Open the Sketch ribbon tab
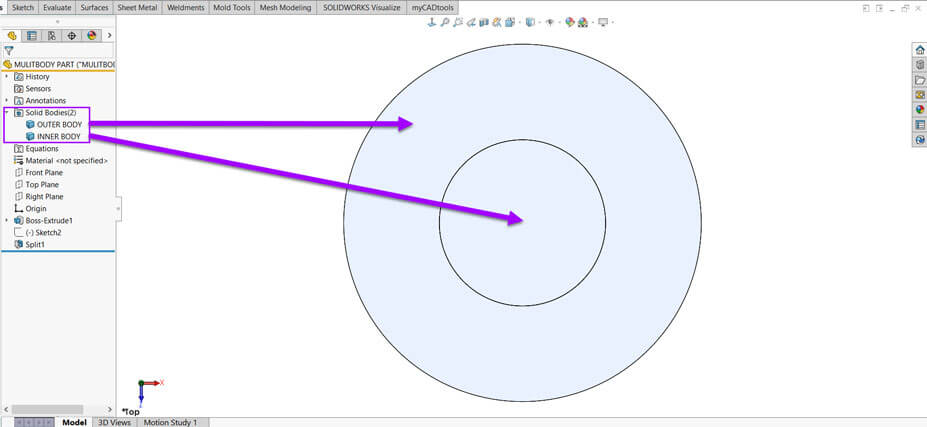Viewport: 927px width, 427px height. (23, 8)
